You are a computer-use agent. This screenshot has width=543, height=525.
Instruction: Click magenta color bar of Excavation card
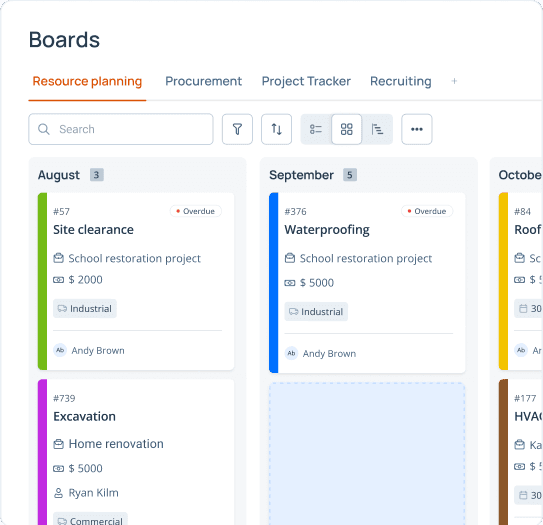click(42, 452)
